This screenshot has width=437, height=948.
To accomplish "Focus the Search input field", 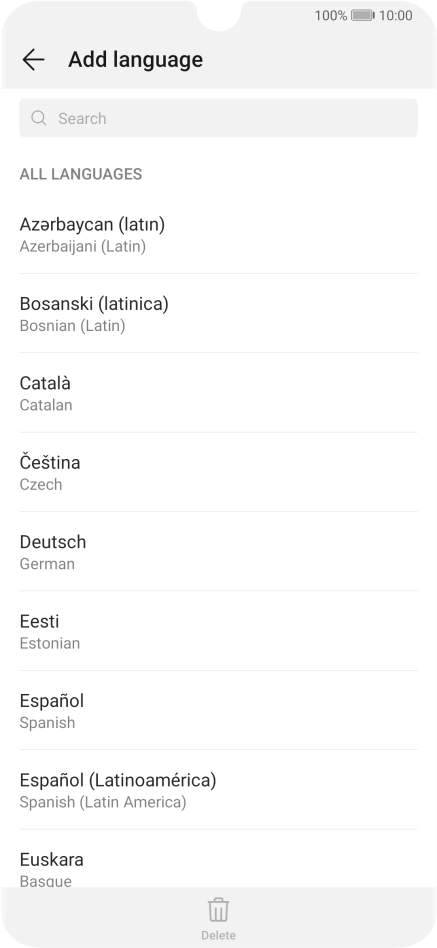I will [x=218, y=118].
